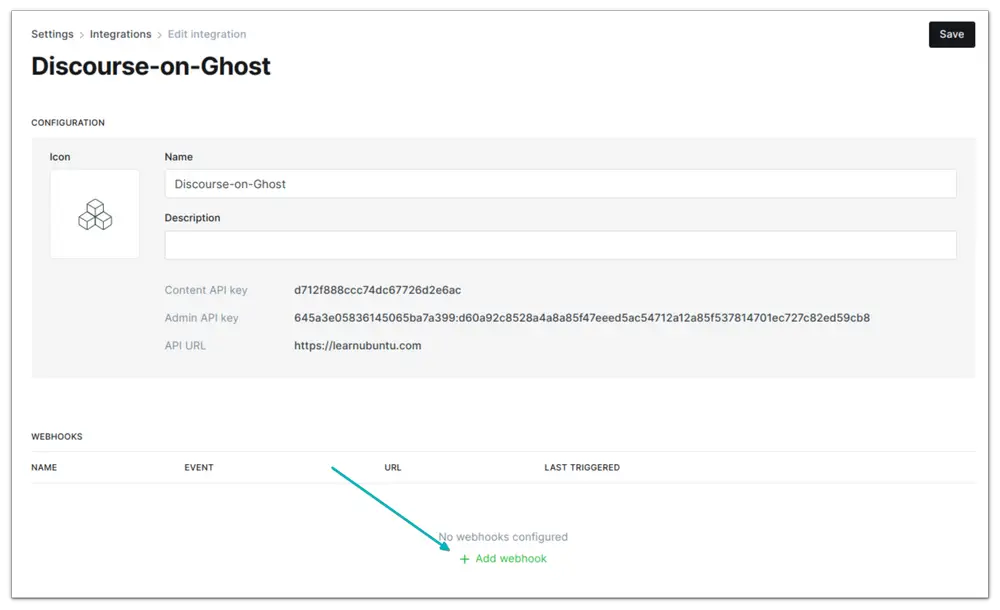
Task: Click the Icon upload area label
Action: (59, 157)
